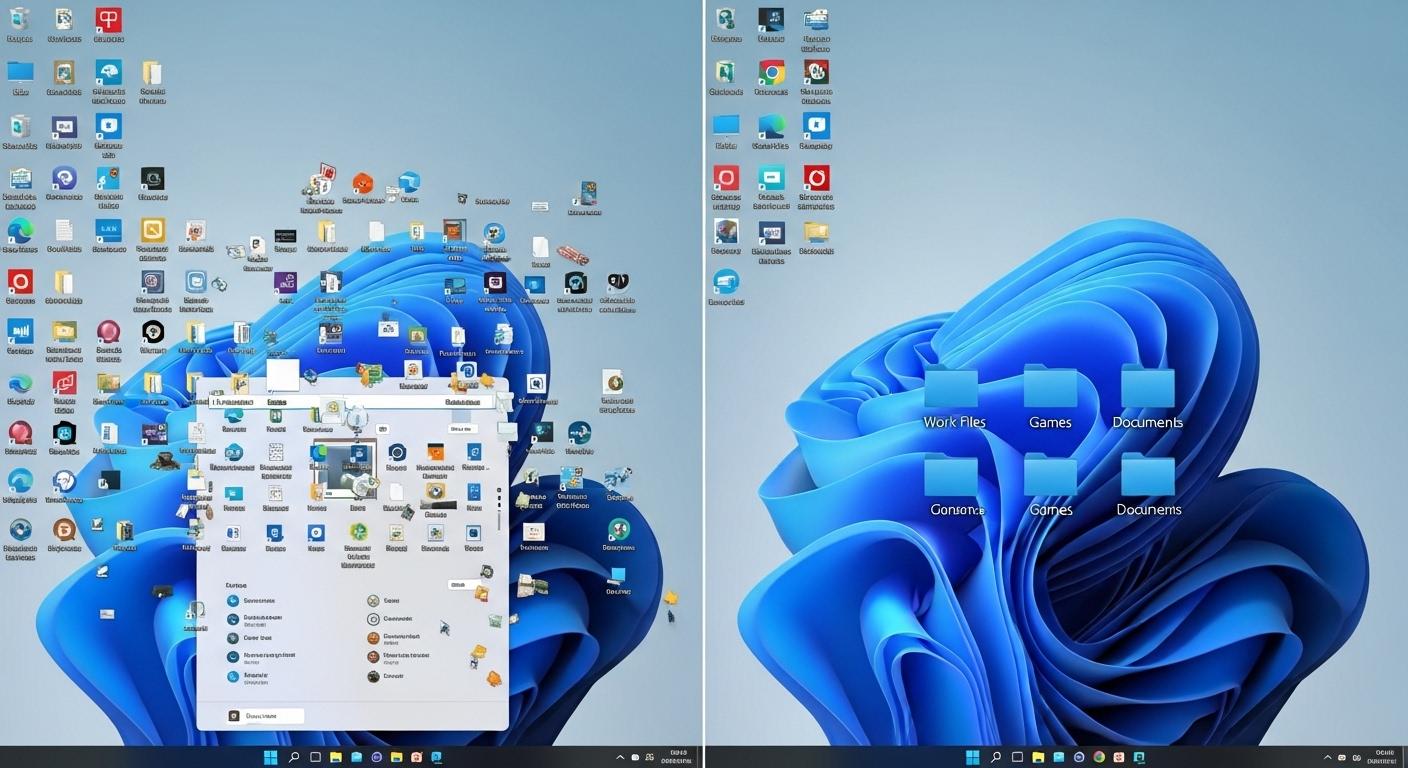The height and width of the screenshot is (768, 1408).
Task: Click the Start button on right taskbar
Action: [972, 757]
